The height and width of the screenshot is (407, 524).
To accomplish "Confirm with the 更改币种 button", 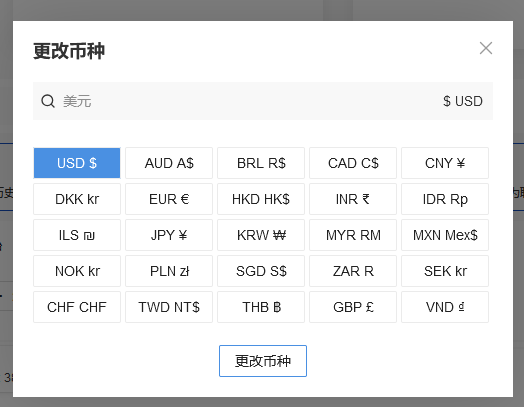I will [x=263, y=361].
